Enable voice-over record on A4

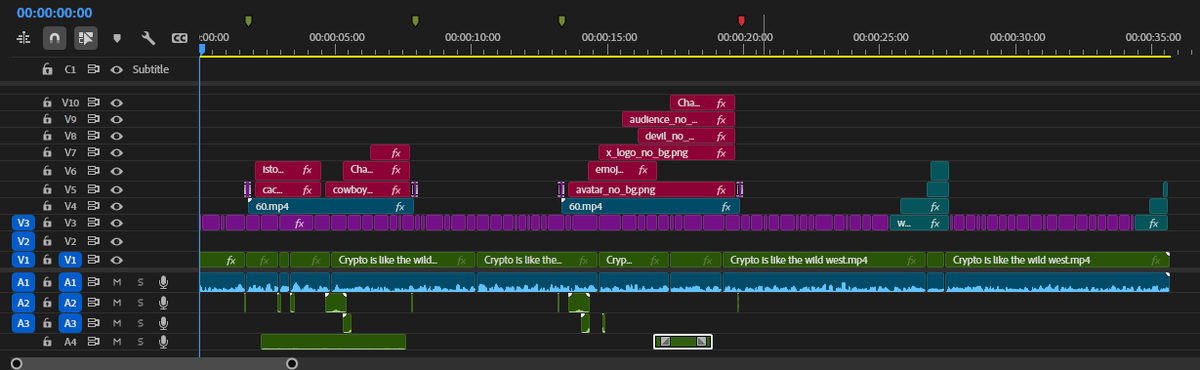[x=164, y=342]
